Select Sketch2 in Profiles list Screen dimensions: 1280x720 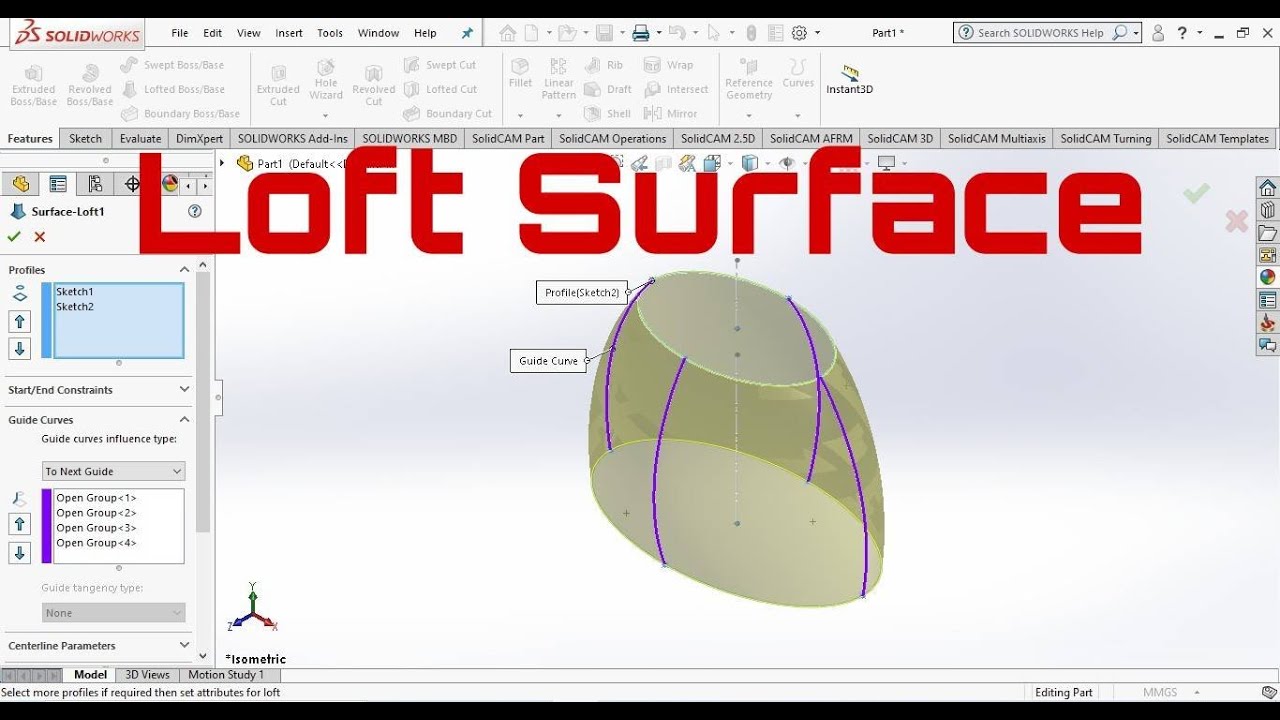pos(75,307)
